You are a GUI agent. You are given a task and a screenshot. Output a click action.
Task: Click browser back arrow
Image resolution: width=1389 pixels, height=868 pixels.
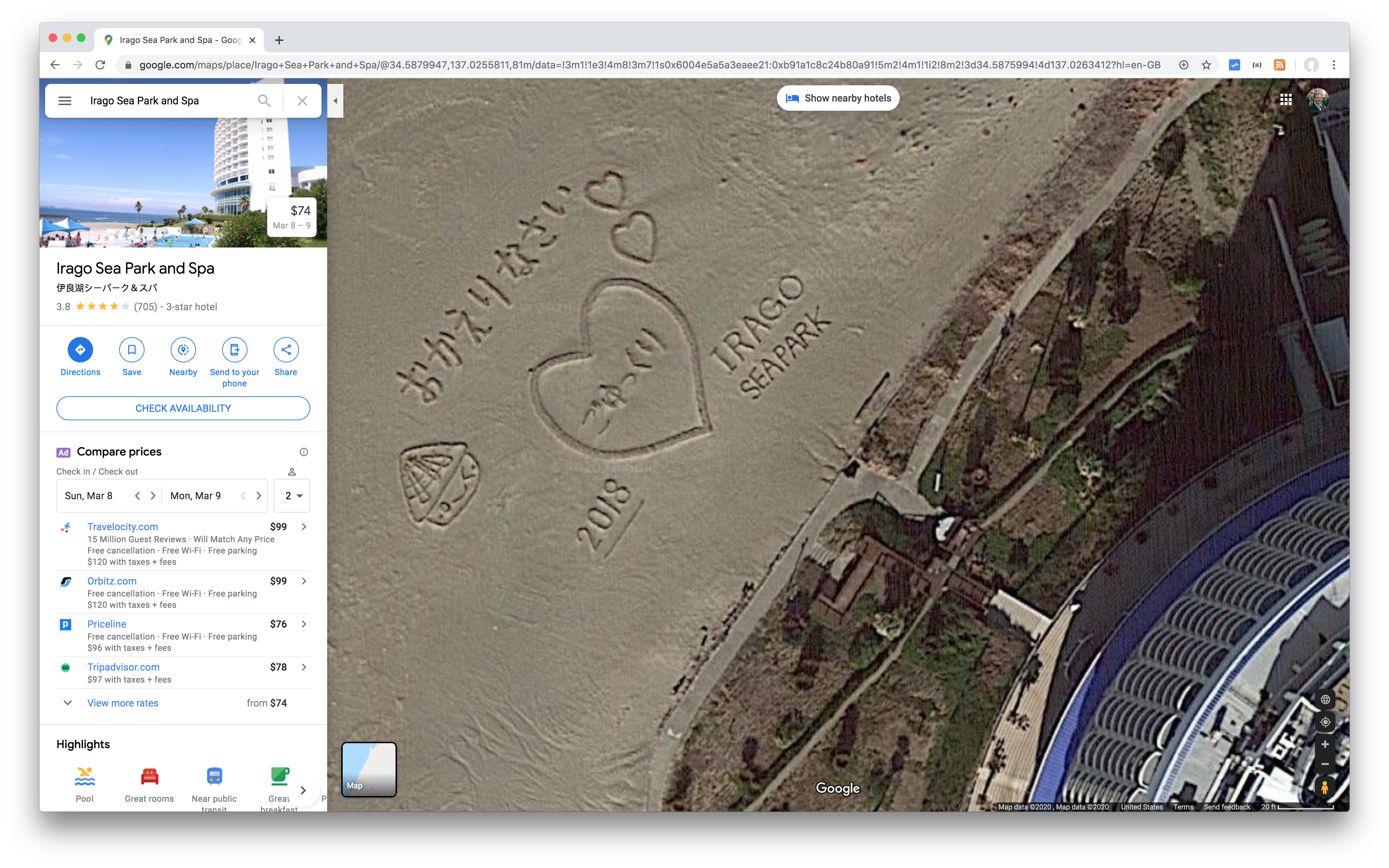(55, 65)
